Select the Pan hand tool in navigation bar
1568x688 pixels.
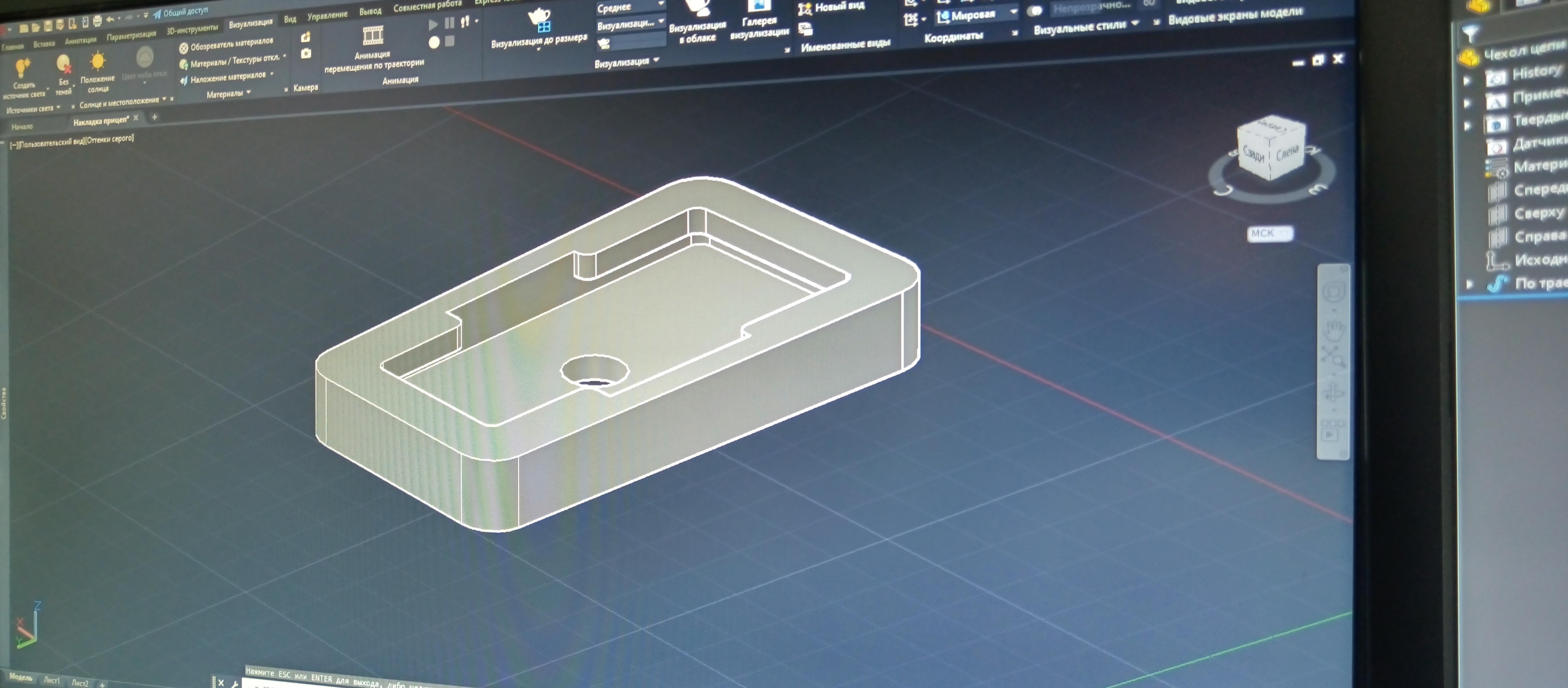(x=1334, y=329)
